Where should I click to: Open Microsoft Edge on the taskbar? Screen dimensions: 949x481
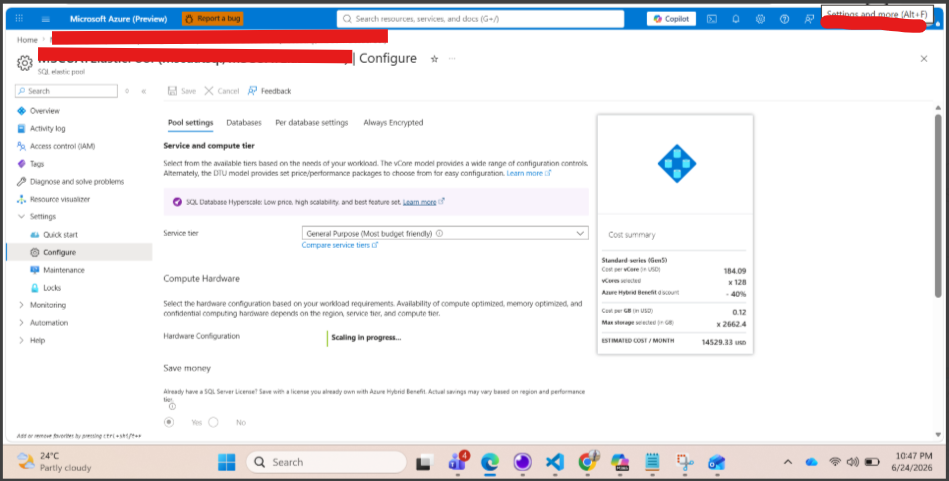[490, 462]
